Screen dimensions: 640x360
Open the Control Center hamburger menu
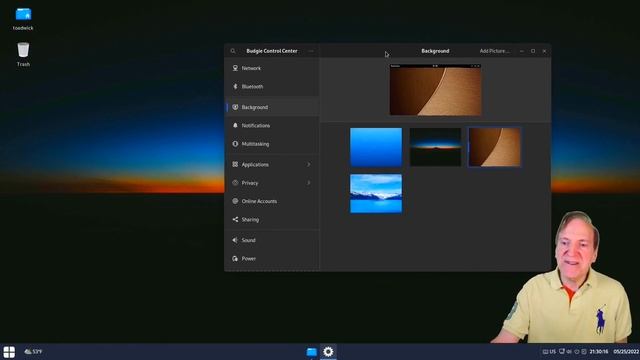pos(311,51)
